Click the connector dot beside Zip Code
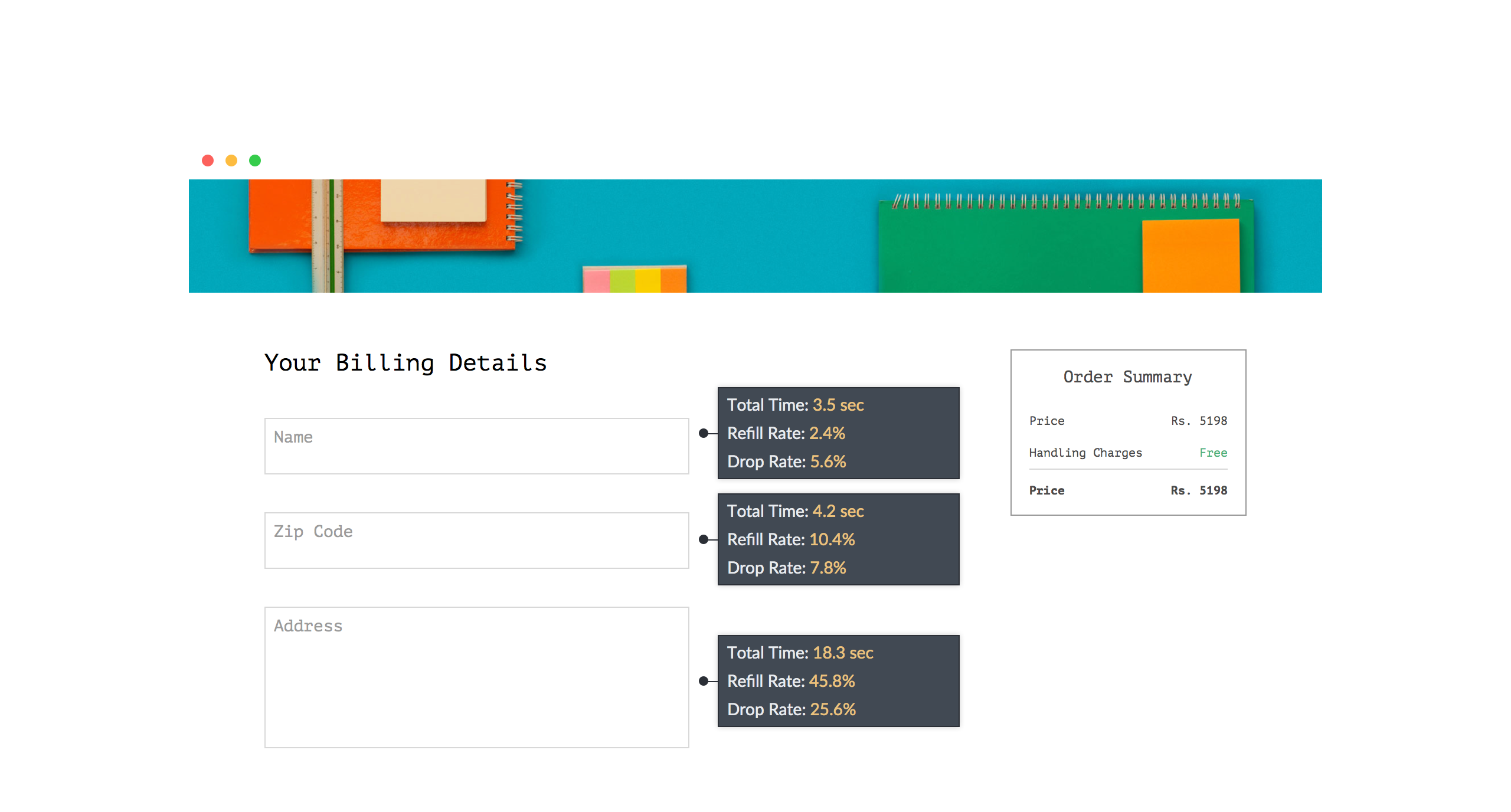 coord(703,539)
